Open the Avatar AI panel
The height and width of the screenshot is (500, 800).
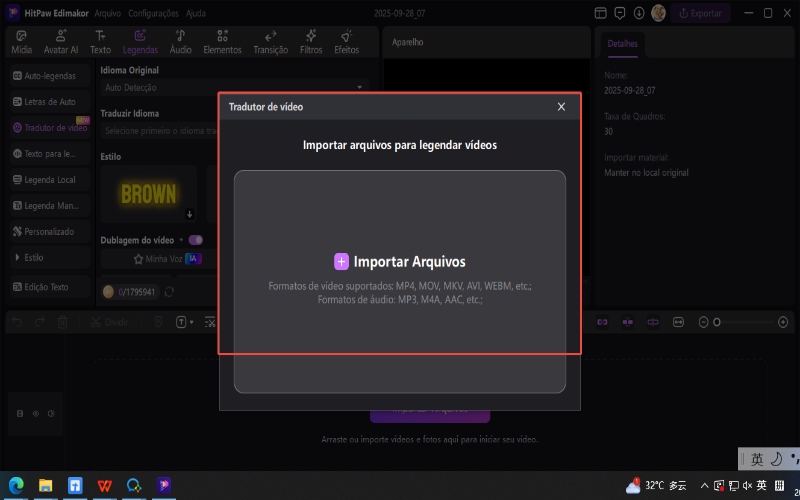point(61,42)
